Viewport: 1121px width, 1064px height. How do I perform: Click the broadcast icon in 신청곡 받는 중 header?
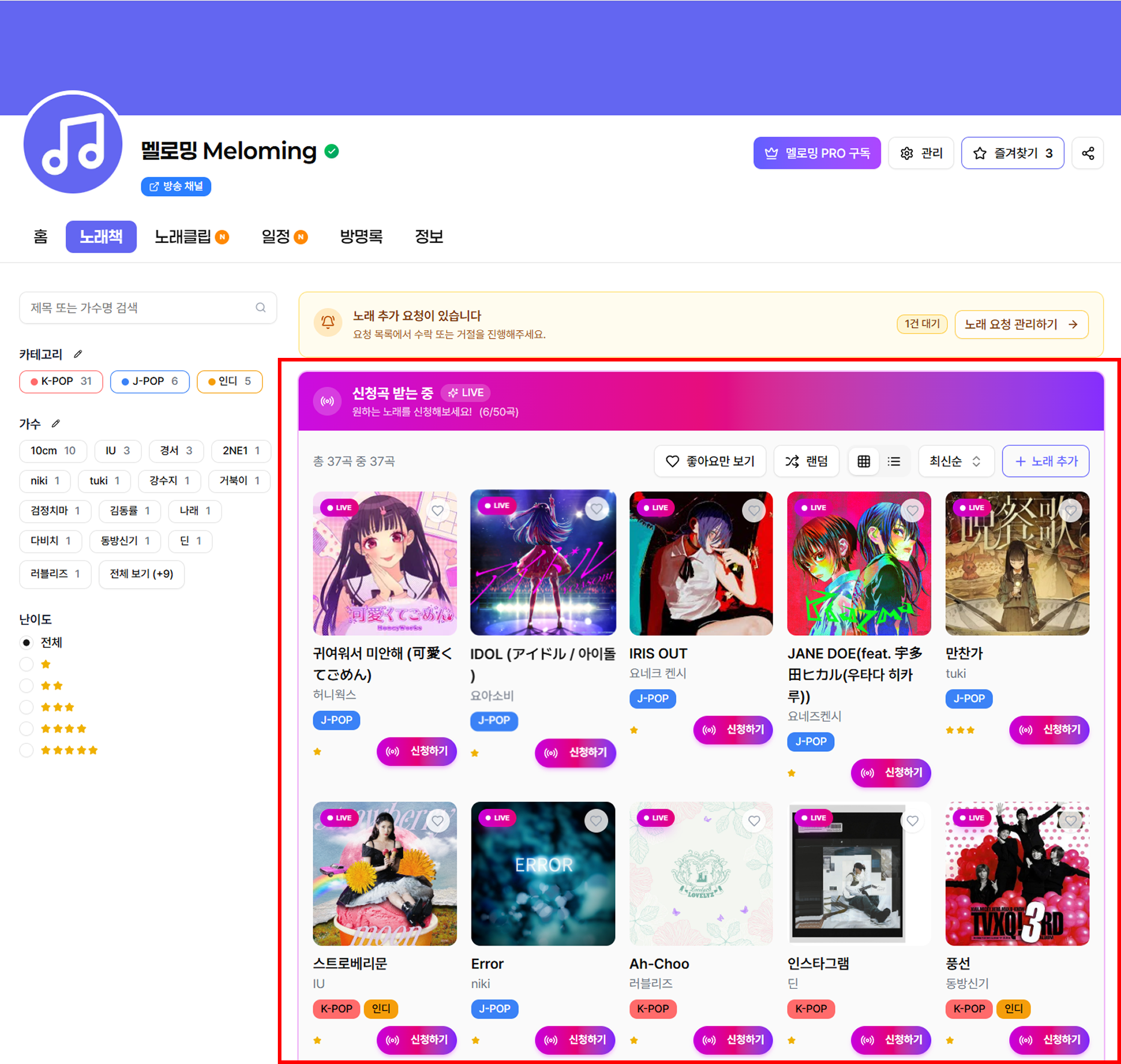pos(328,401)
